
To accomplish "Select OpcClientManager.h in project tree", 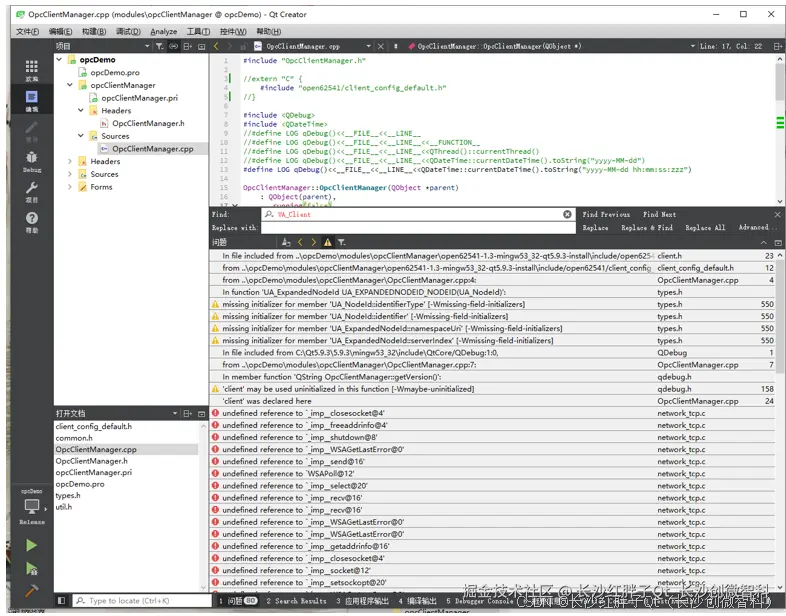I will (x=148, y=123).
